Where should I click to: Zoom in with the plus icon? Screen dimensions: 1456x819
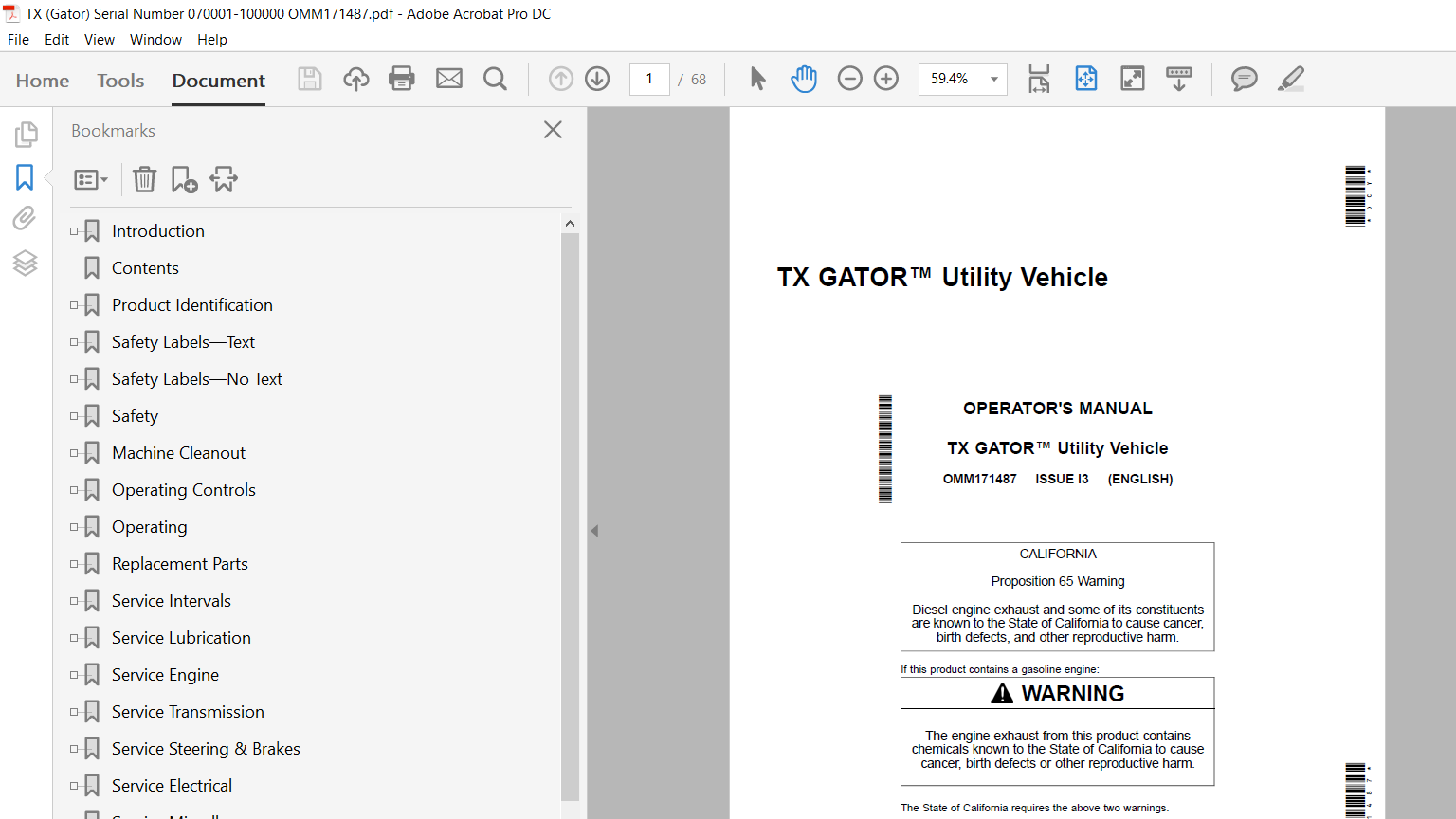[886, 79]
